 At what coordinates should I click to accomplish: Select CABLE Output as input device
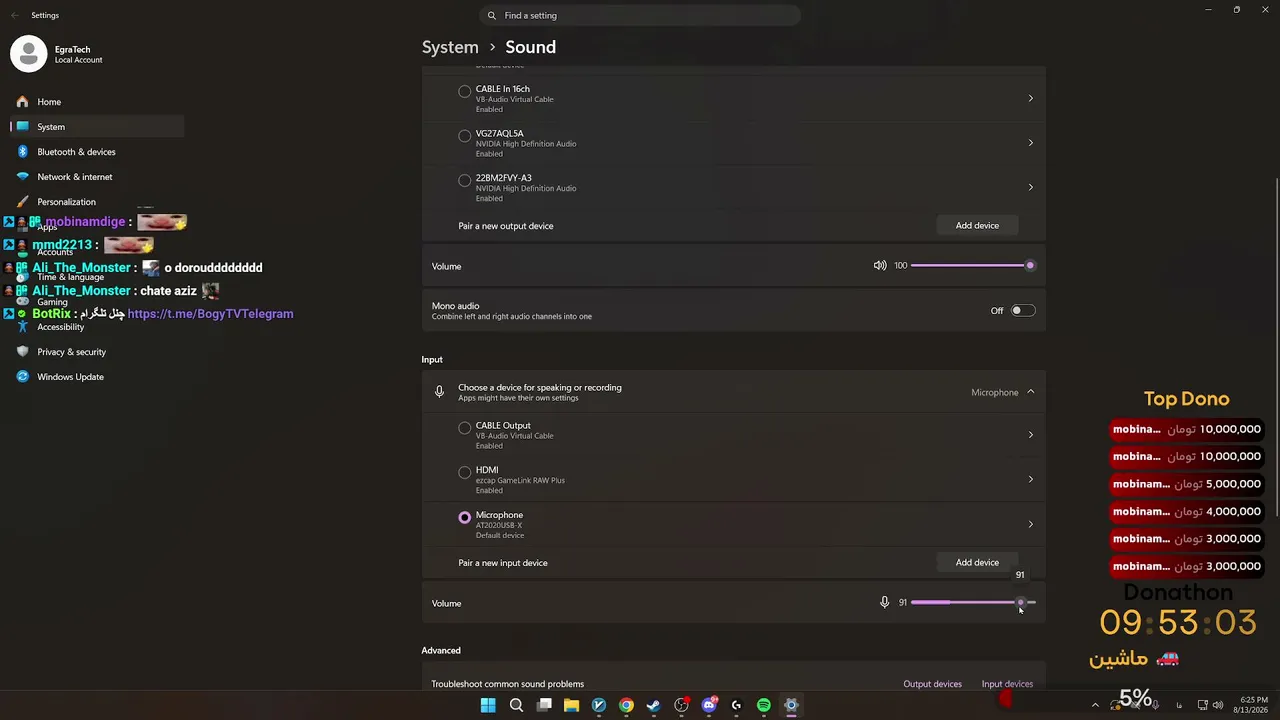pyautogui.click(x=465, y=428)
